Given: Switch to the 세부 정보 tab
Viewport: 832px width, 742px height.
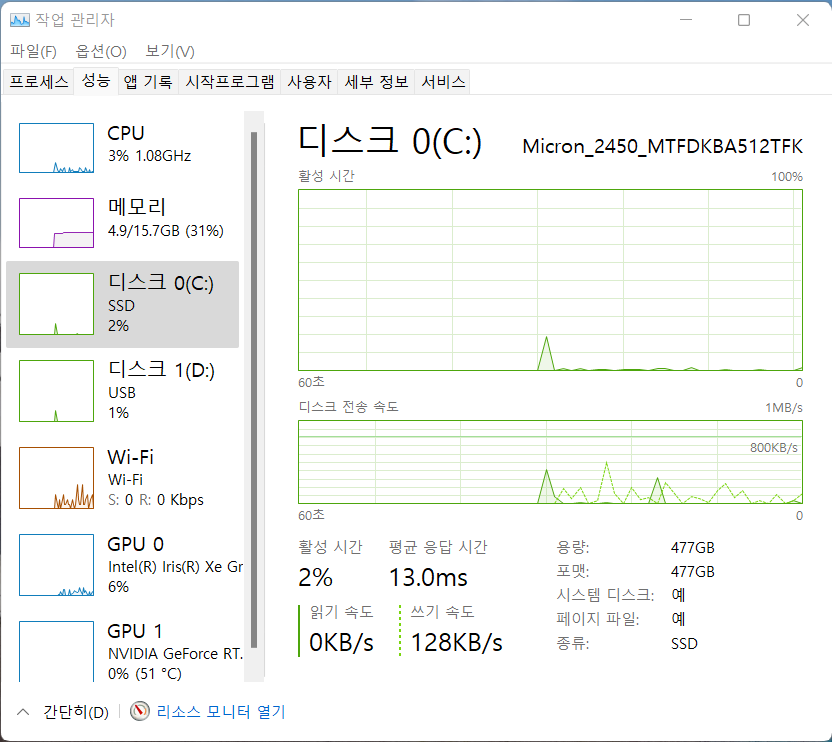Looking at the screenshot, I should coord(376,82).
